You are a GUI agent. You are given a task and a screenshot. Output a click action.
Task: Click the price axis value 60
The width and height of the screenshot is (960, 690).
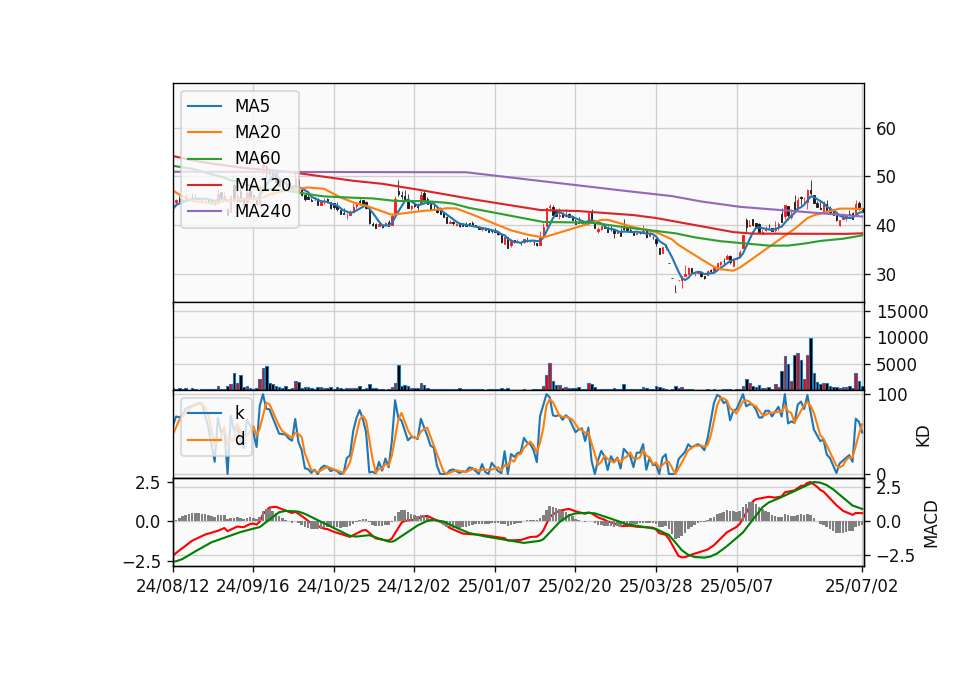point(885,129)
